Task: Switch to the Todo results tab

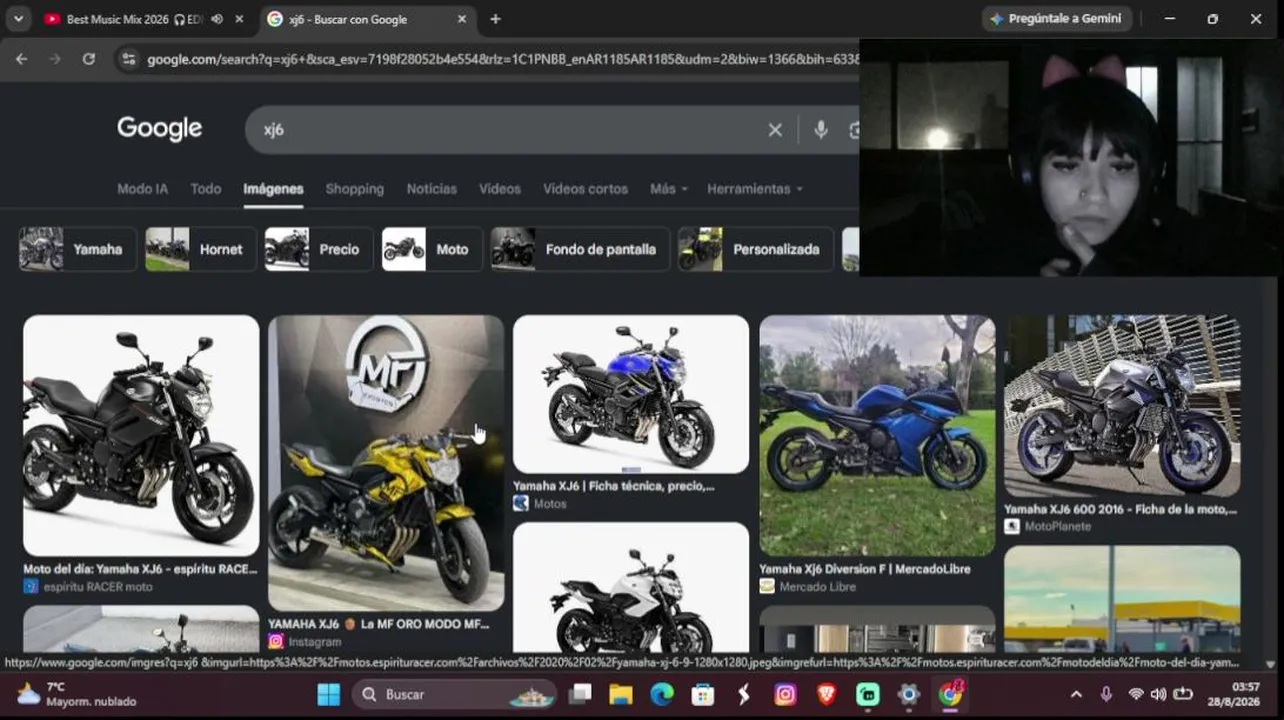Action: click(x=206, y=189)
